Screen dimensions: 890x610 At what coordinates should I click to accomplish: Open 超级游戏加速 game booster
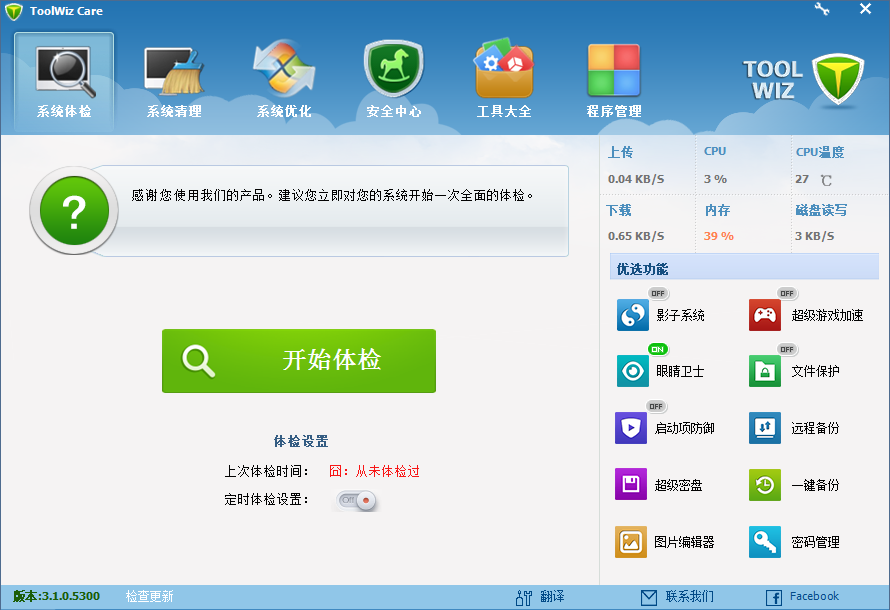point(763,314)
